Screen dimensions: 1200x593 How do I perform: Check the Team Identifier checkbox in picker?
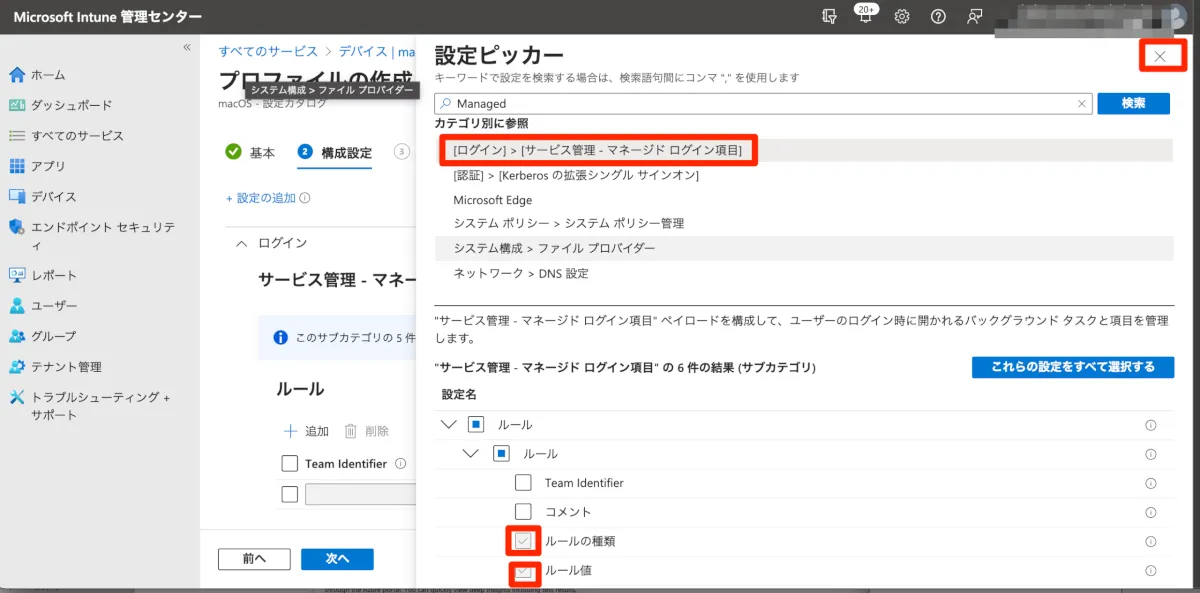click(523, 483)
